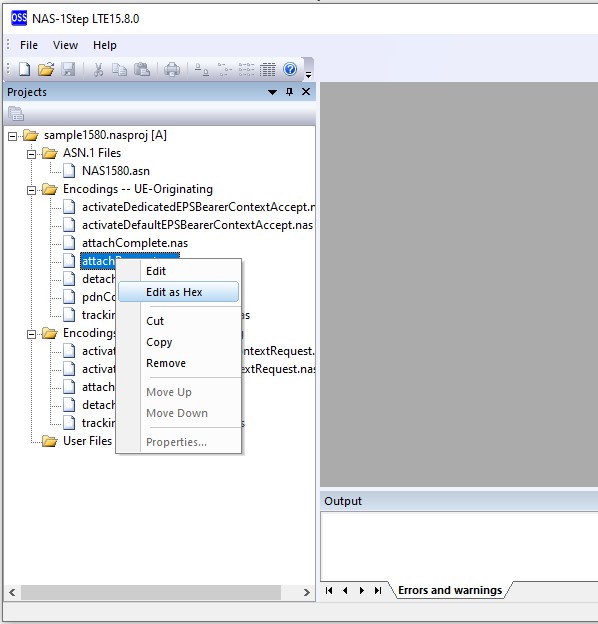Click the file icon beside attachComplete.nas
The image size is (598, 624).
(x=69, y=243)
